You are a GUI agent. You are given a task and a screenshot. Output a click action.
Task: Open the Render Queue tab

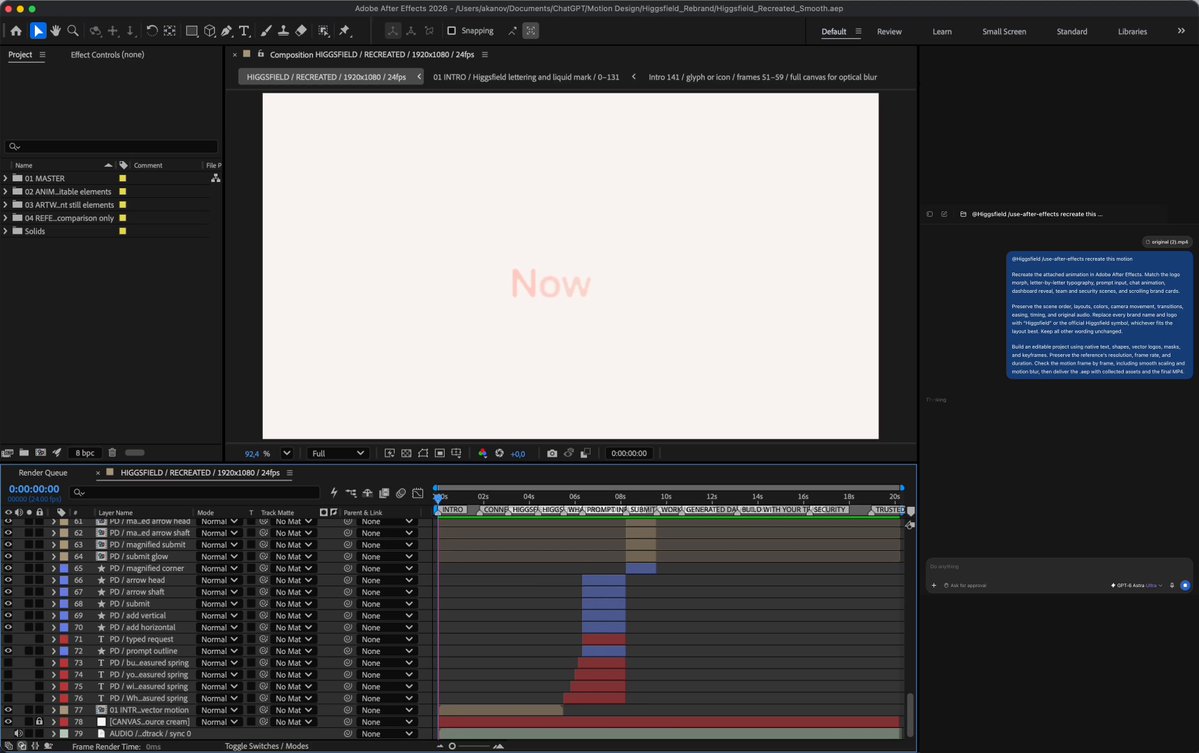[x=43, y=472]
